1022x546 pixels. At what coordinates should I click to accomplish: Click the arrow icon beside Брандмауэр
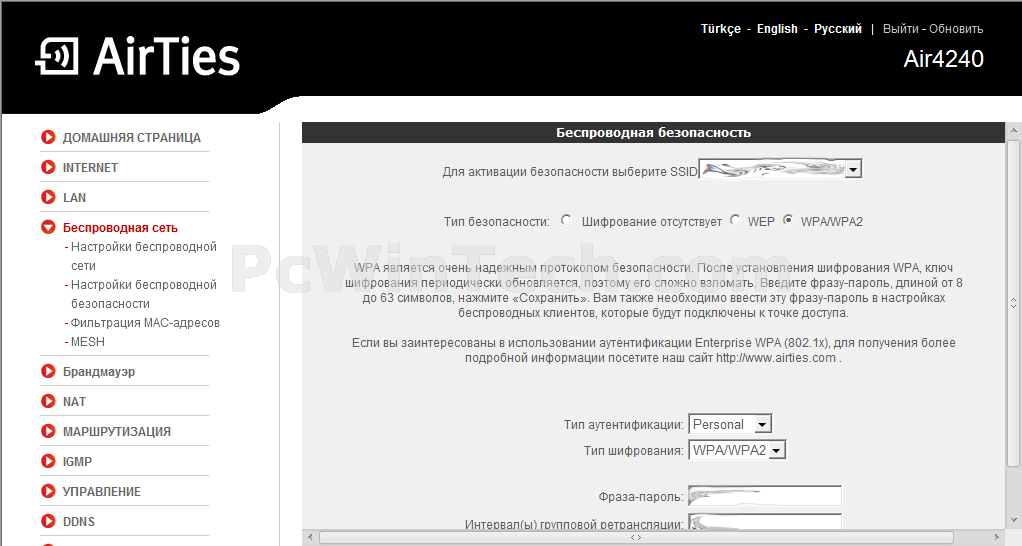(48, 371)
